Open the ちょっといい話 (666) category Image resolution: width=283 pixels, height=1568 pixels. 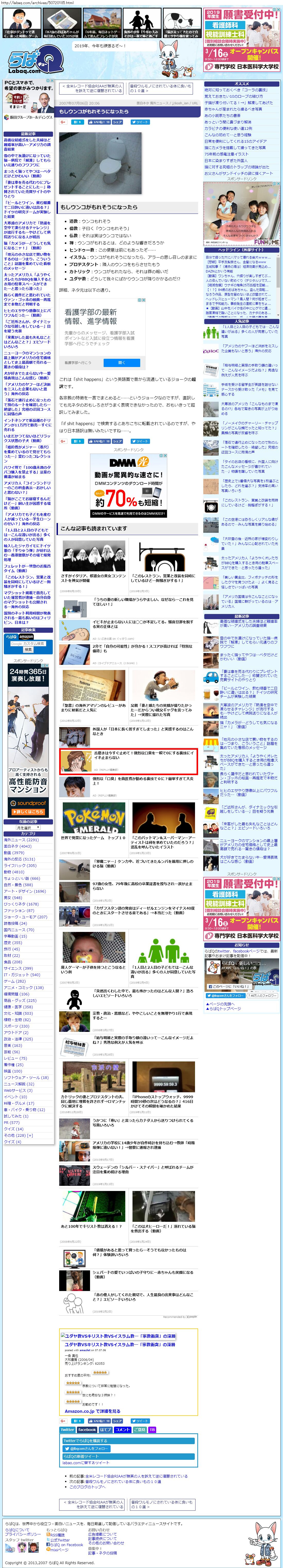22,878
